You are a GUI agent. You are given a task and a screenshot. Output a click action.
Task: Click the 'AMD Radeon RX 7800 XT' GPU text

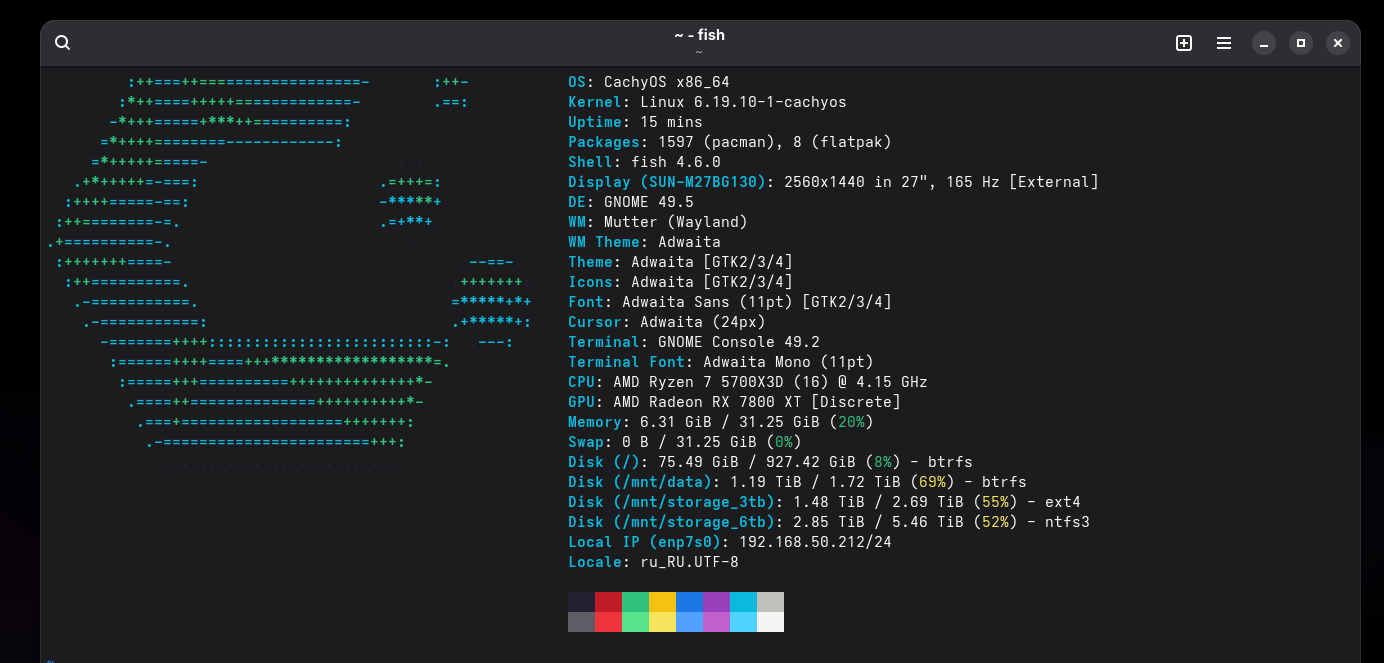pos(707,402)
